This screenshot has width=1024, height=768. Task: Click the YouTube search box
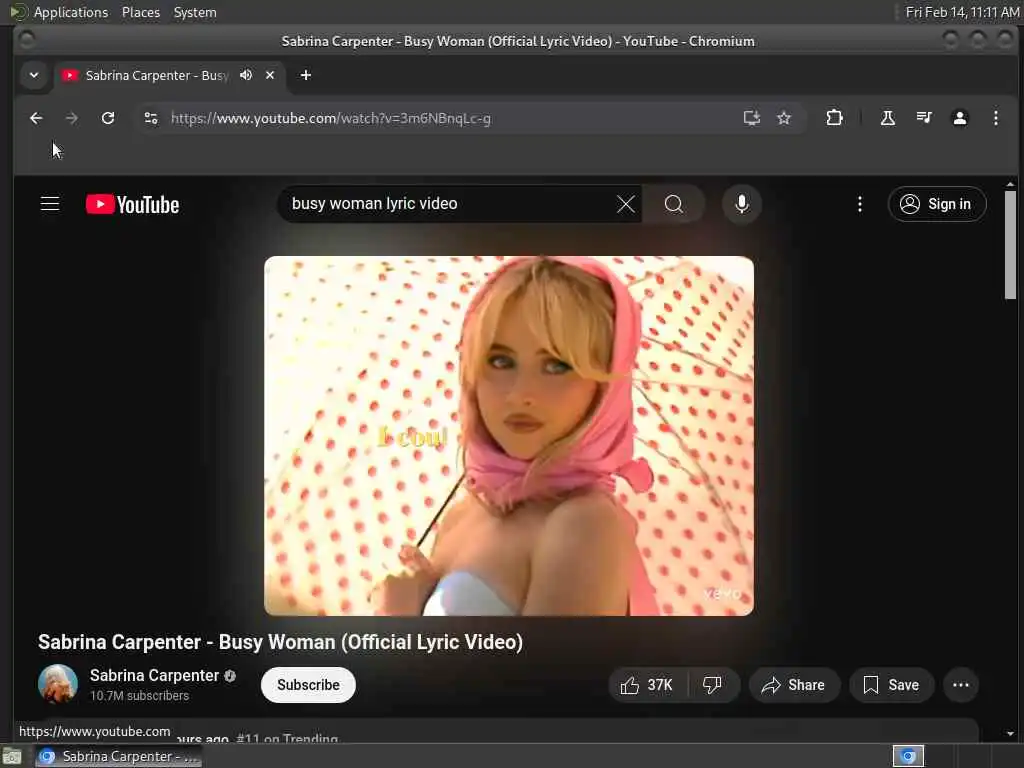(x=451, y=204)
